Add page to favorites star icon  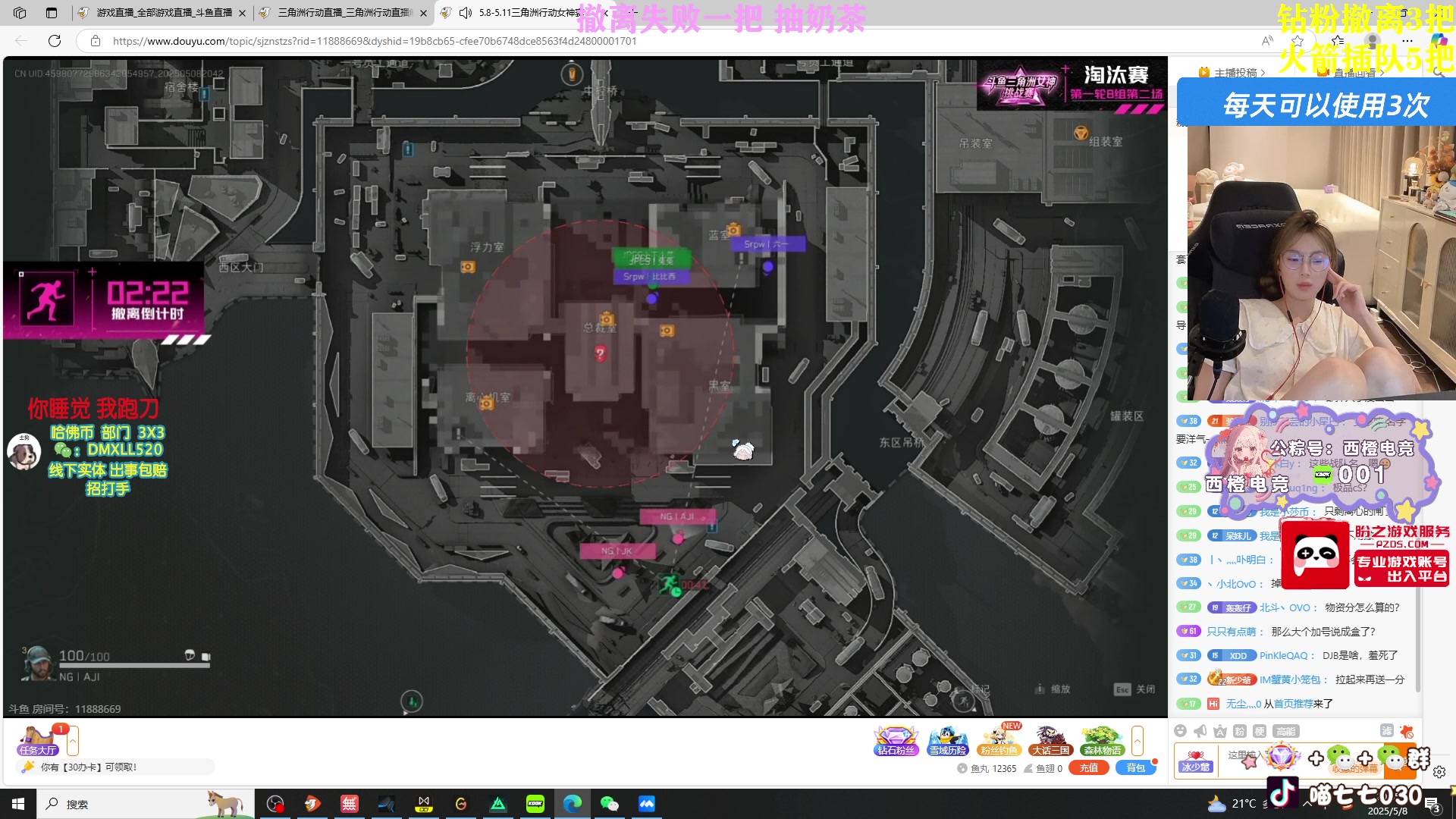coord(1298,41)
